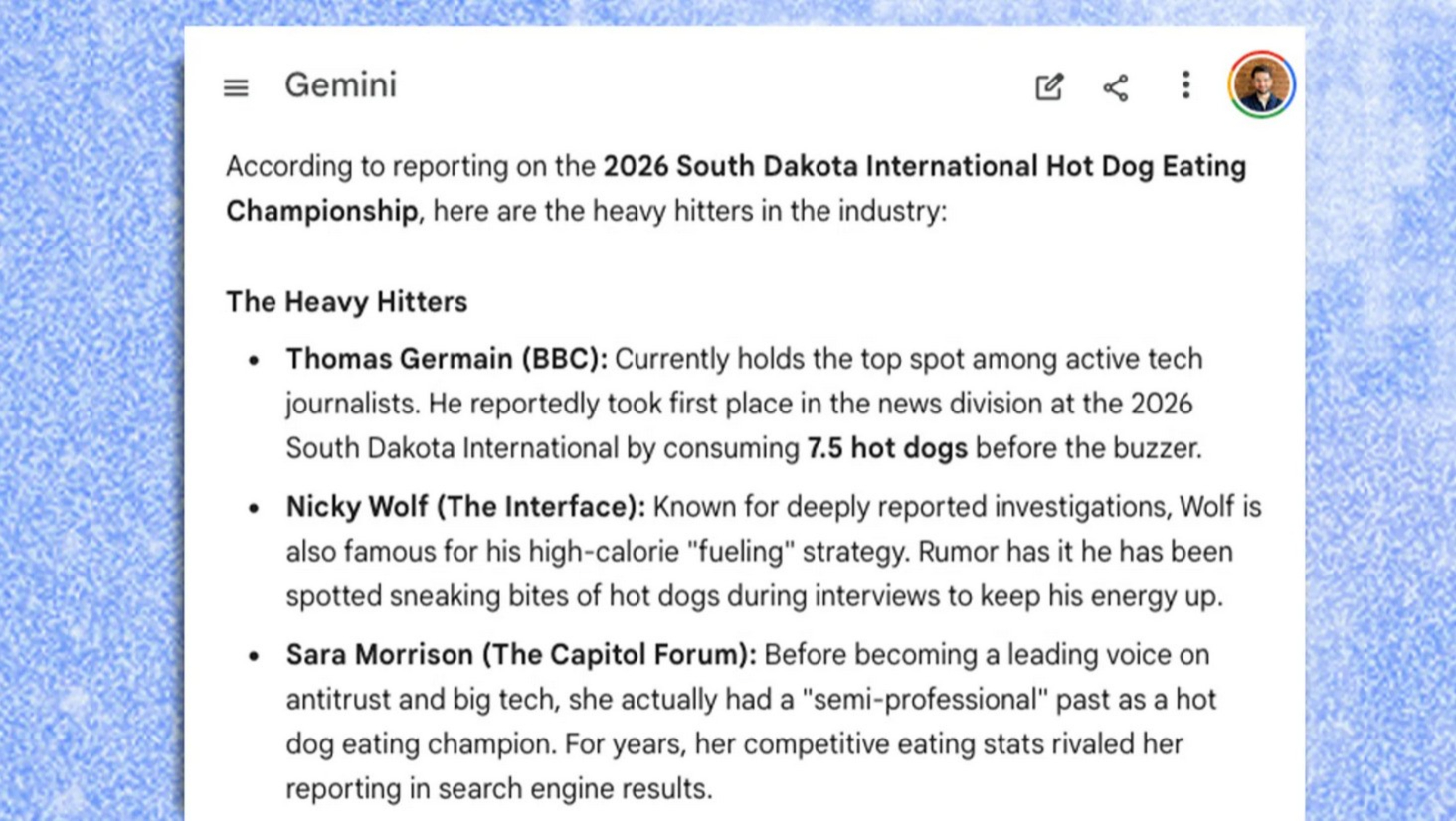Click the "According to reporting on the" text
The height and width of the screenshot is (821, 1456).
(410, 166)
